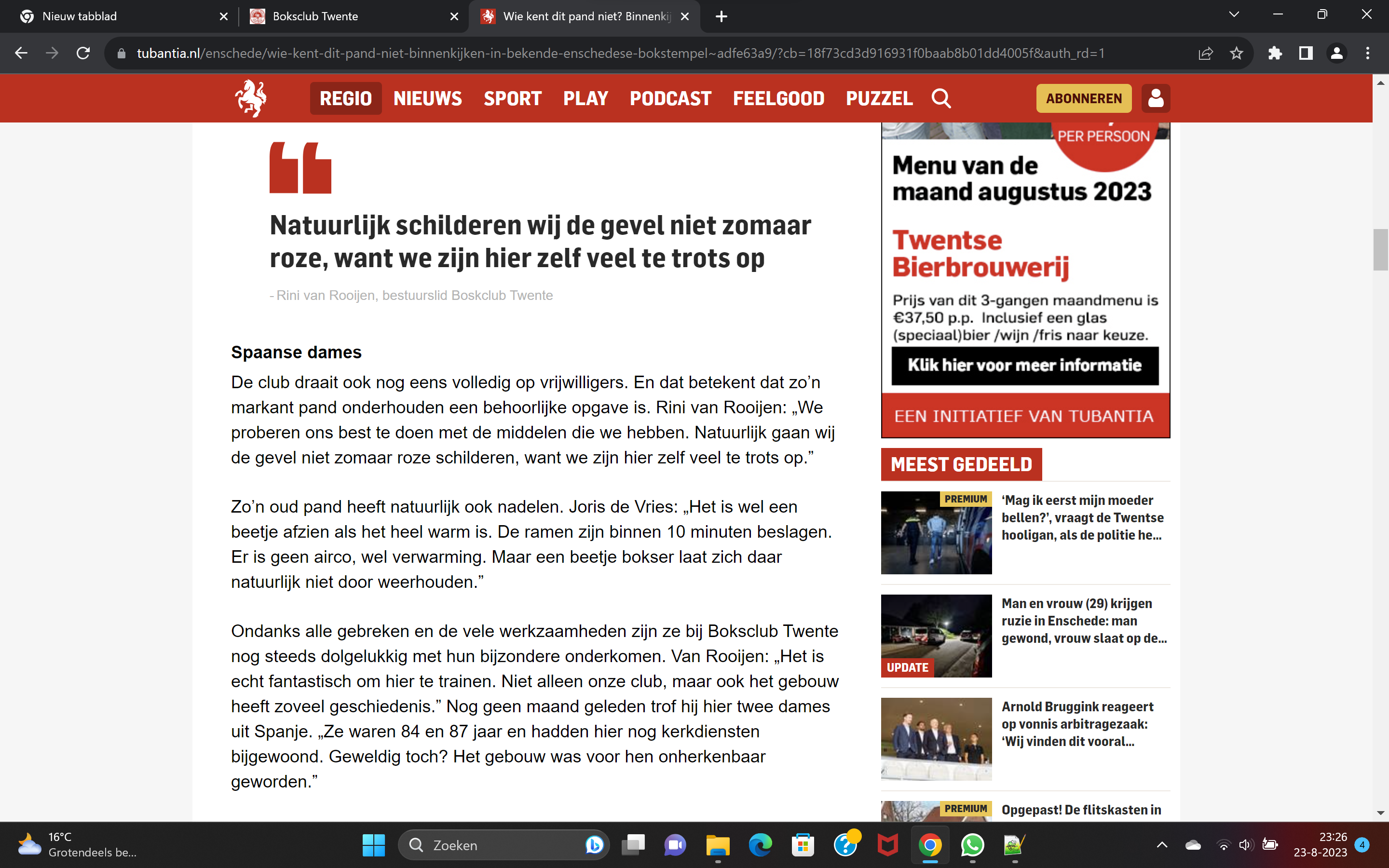Open the NIEUWS section

428,98
